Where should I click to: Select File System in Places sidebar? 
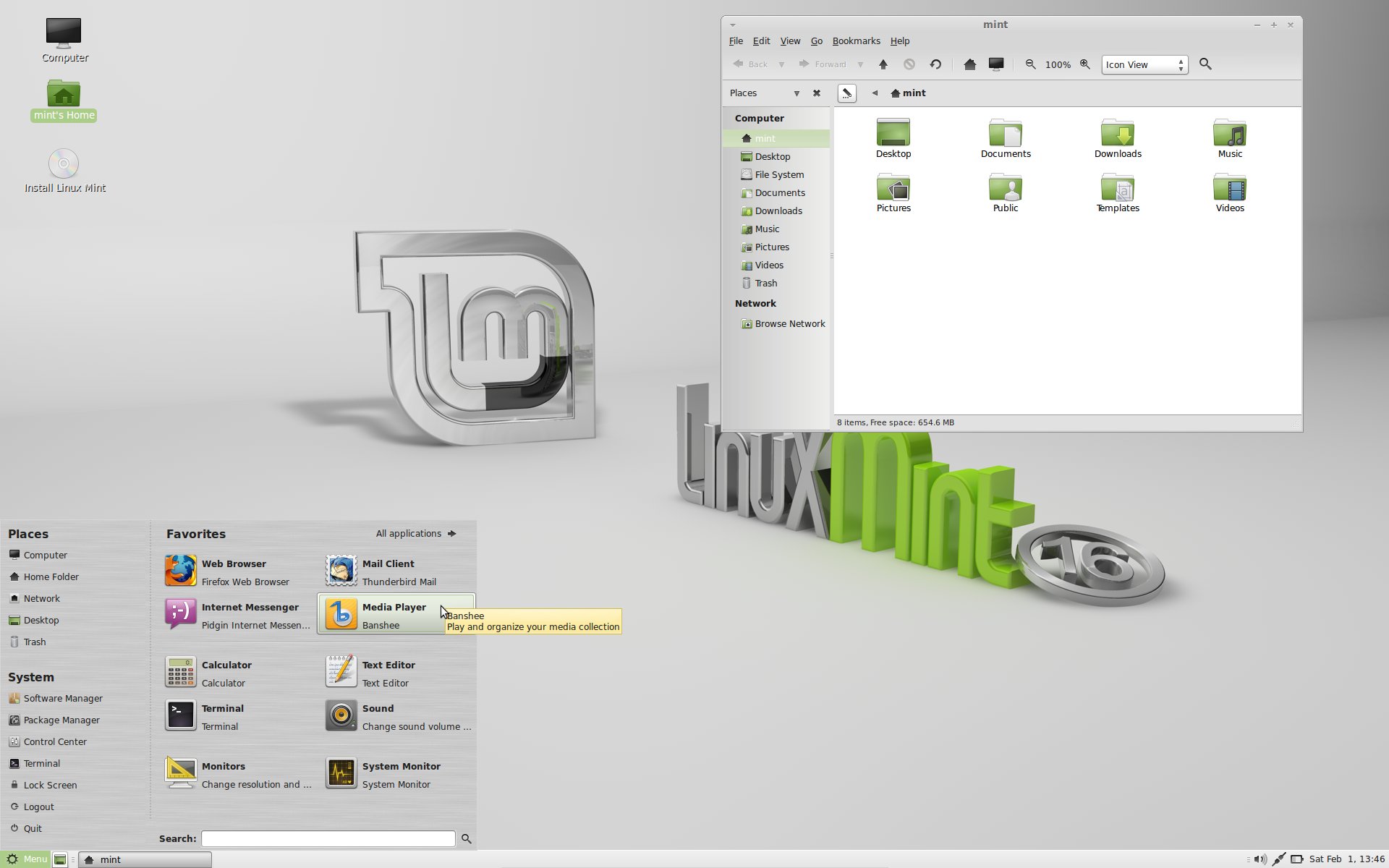click(x=776, y=174)
